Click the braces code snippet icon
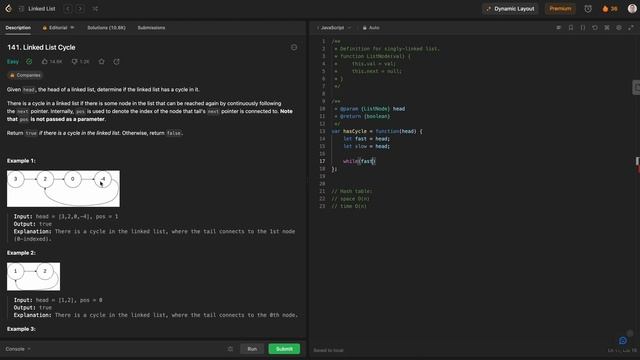The width and height of the screenshot is (640, 360). (x=583, y=28)
